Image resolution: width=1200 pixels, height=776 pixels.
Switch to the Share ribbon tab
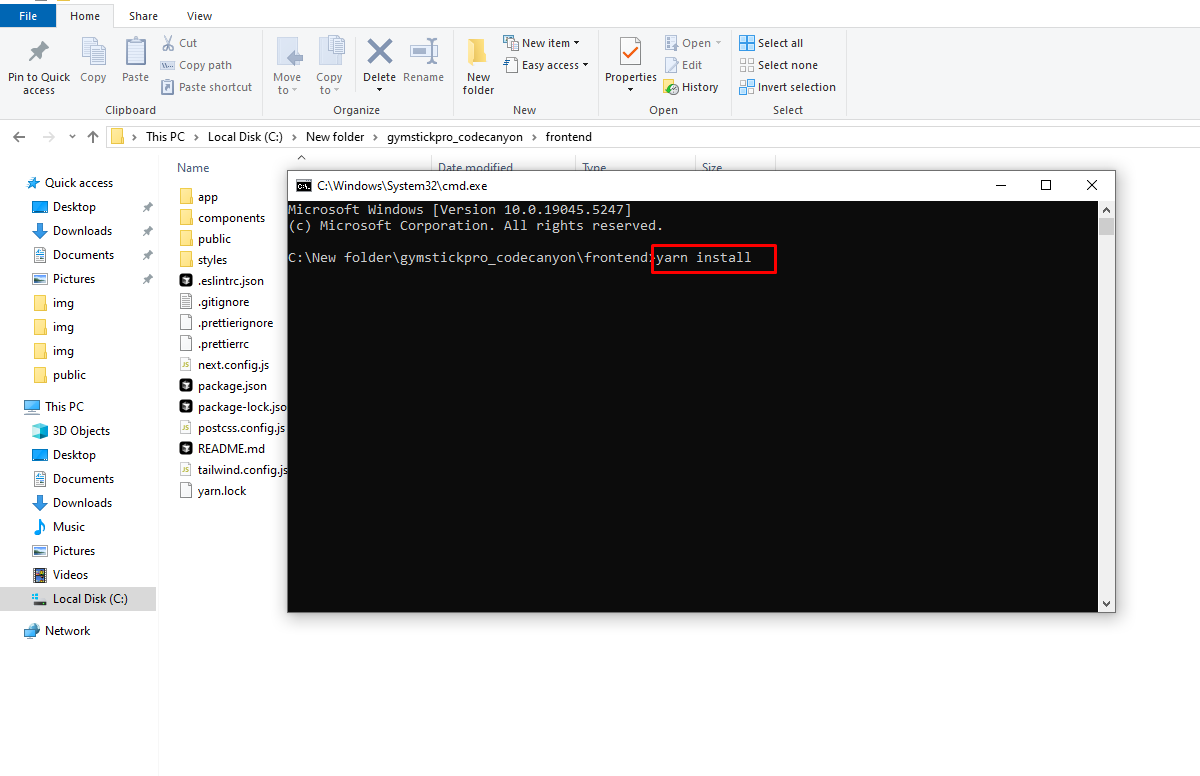143,16
